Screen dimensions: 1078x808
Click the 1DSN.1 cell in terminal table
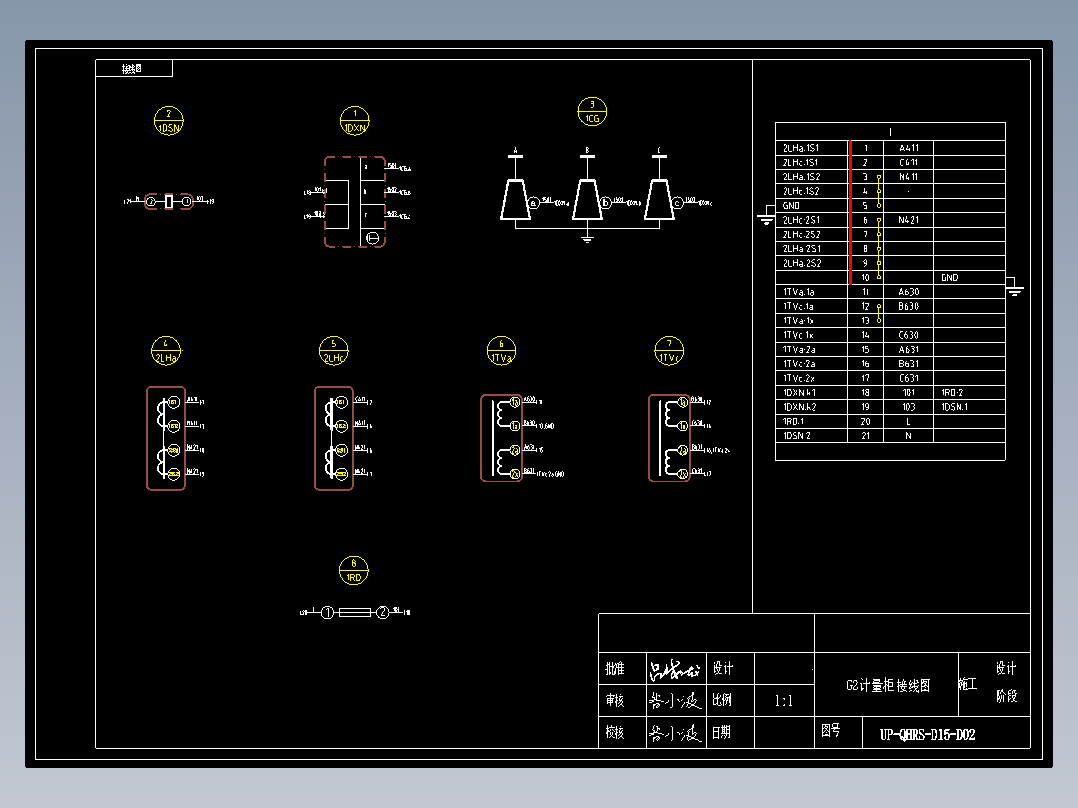955,407
